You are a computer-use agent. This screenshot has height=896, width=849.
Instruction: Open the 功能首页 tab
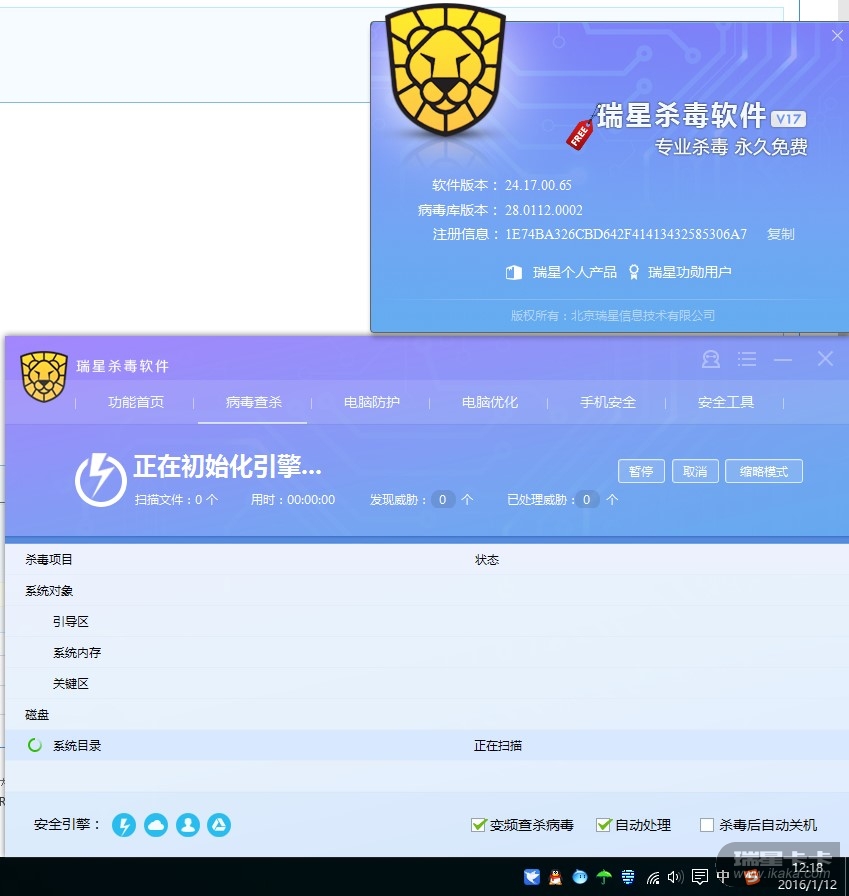tap(135, 402)
